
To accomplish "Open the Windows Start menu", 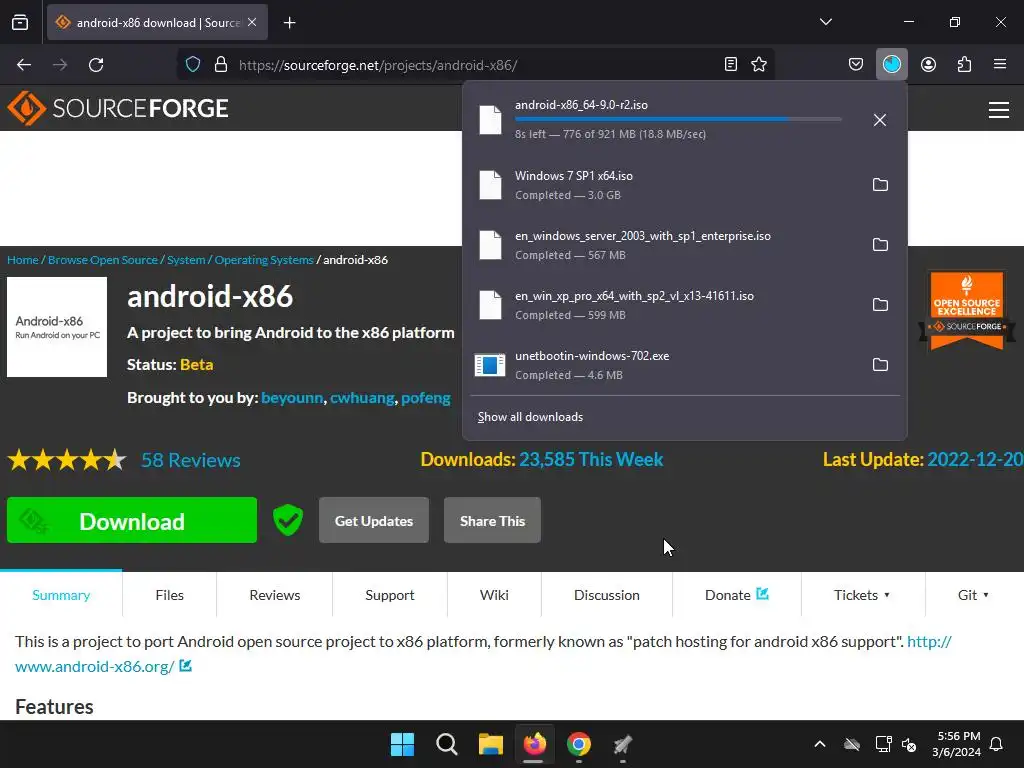I will (402, 744).
